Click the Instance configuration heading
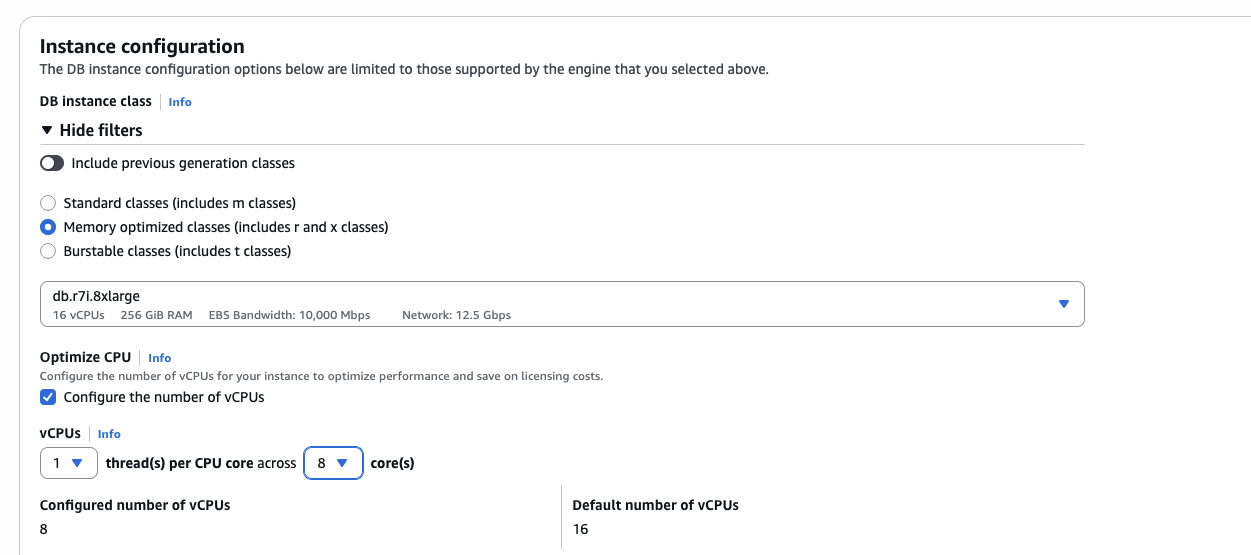Image resolution: width=1251 pixels, height=555 pixels. tap(141, 46)
